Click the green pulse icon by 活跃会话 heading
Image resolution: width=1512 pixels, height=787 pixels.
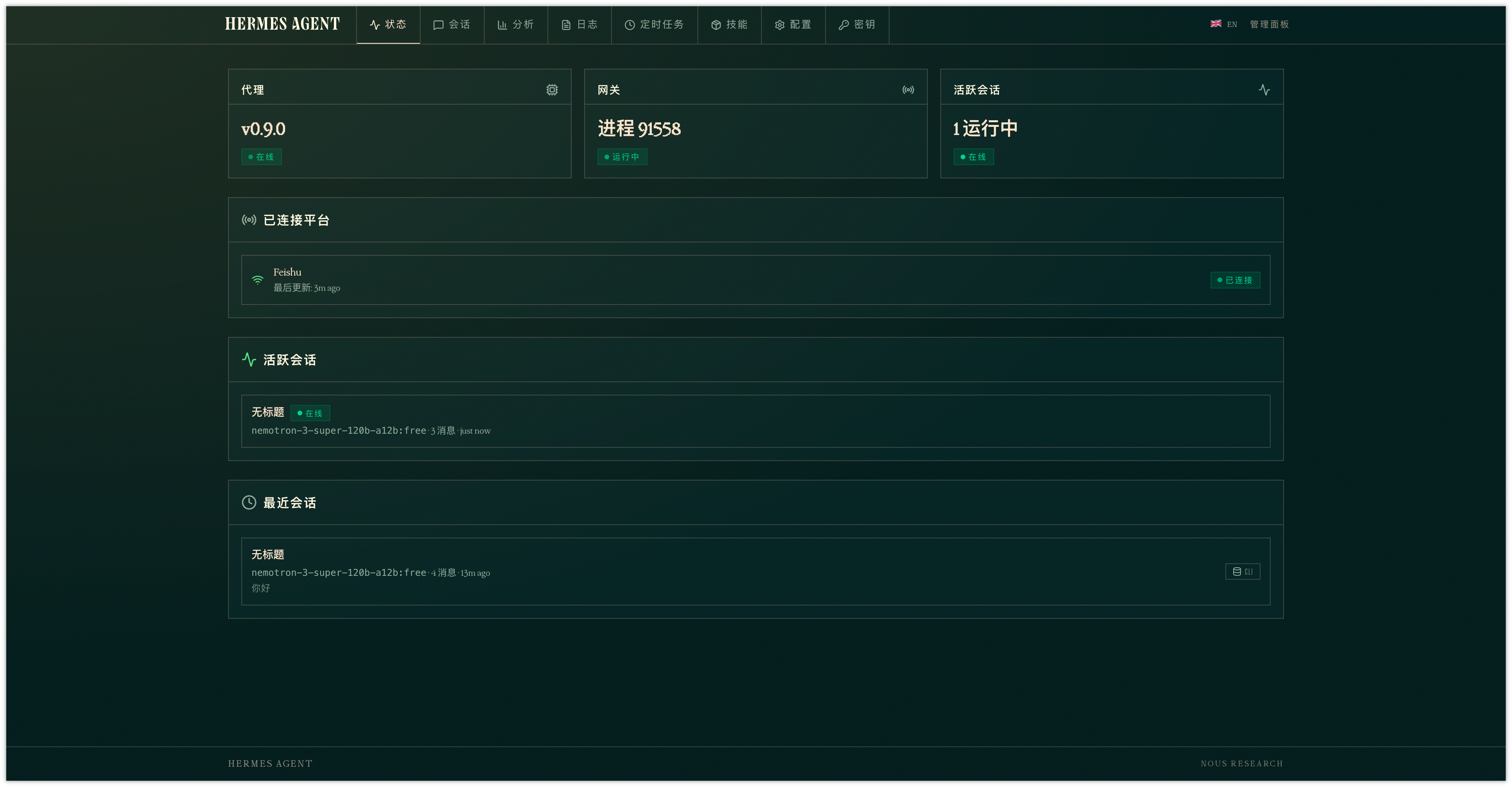(249, 360)
